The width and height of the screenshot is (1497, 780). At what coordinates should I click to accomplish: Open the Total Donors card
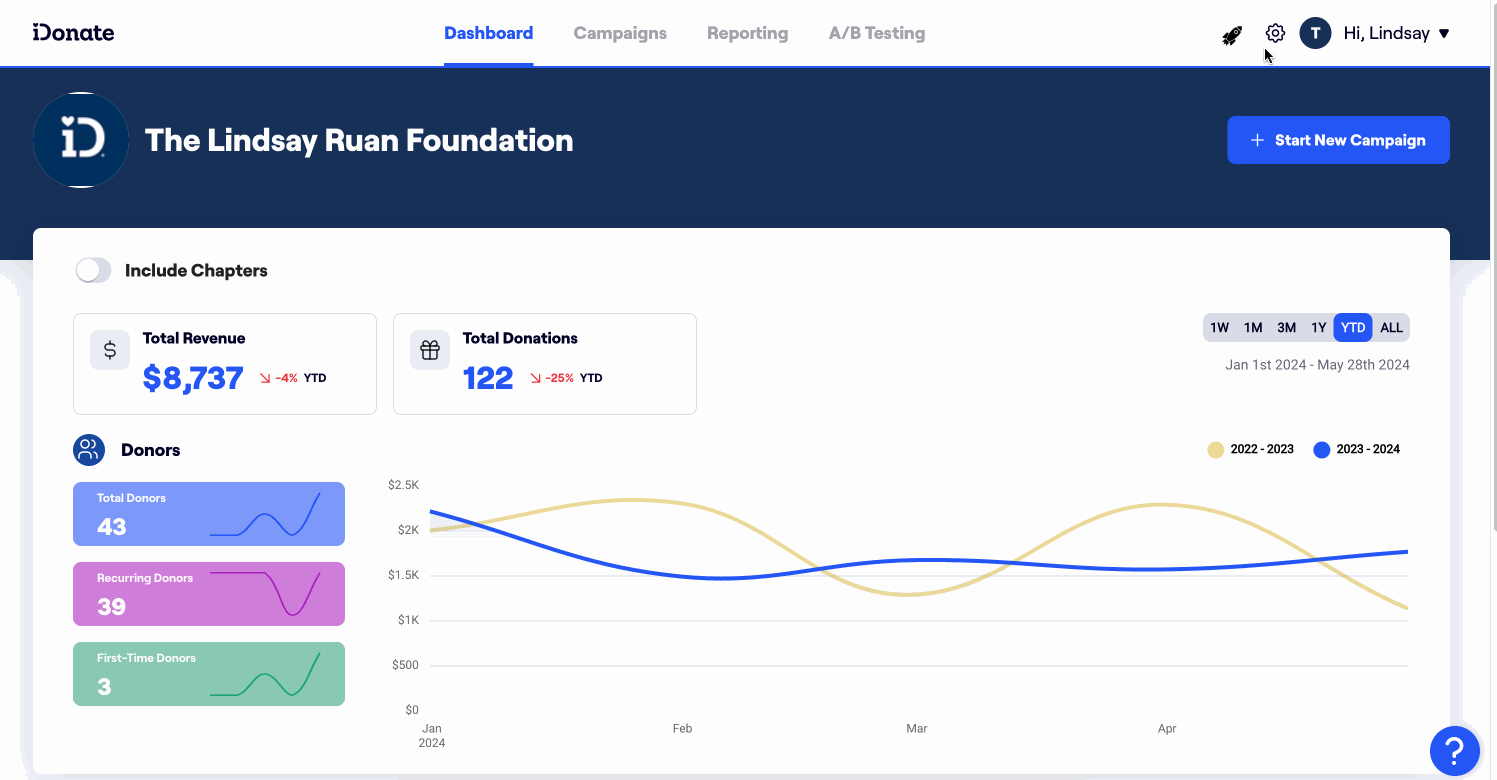pyautogui.click(x=209, y=514)
